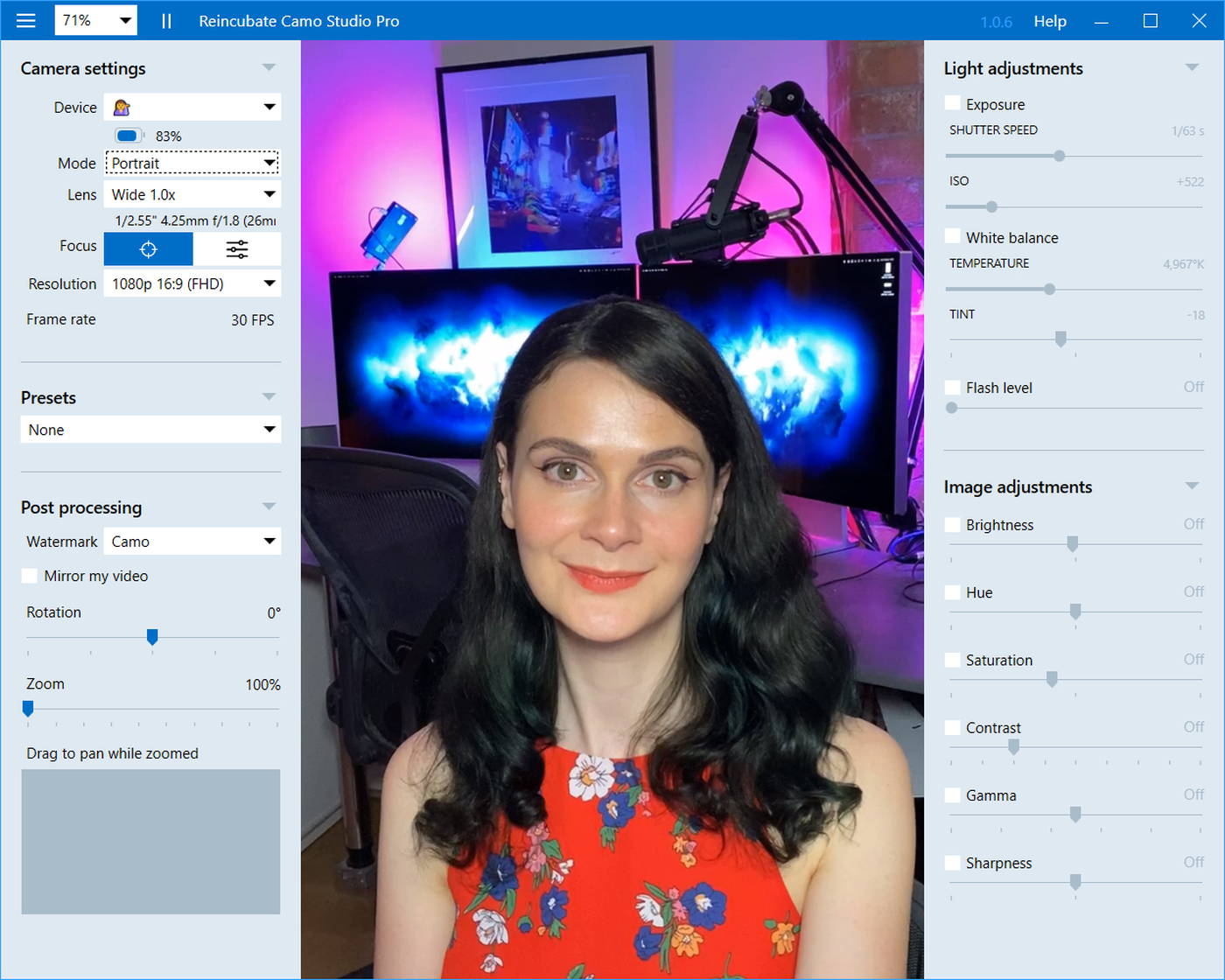This screenshot has height=980, width=1225.
Task: Turn on the Brightness adjustment checkbox
Action: 953,525
